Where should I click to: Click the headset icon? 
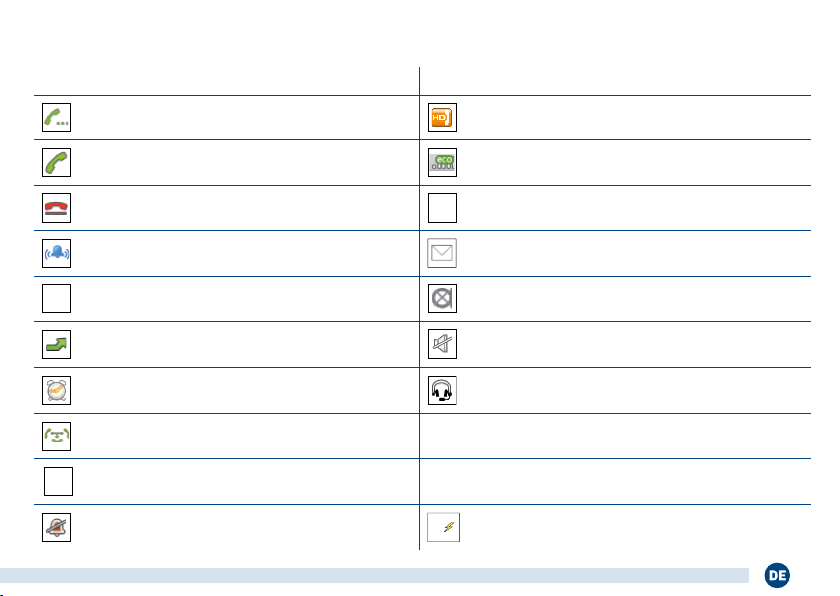442,391
